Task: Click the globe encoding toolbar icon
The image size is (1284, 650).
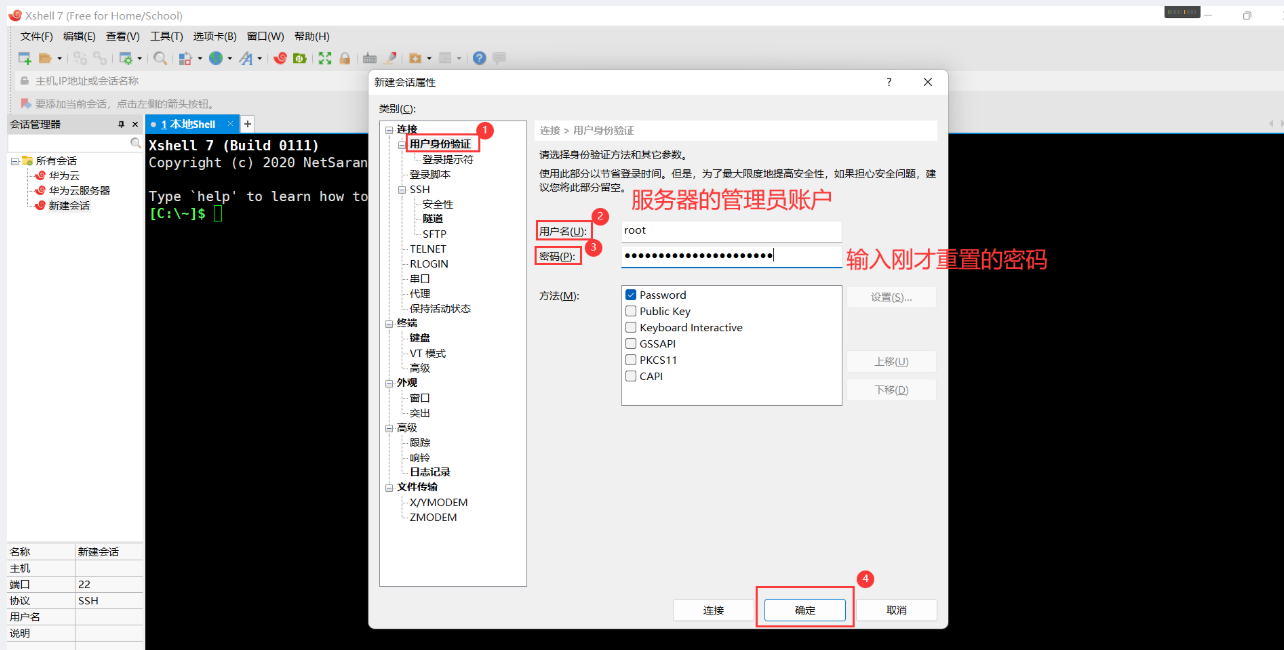Action: 215,58
